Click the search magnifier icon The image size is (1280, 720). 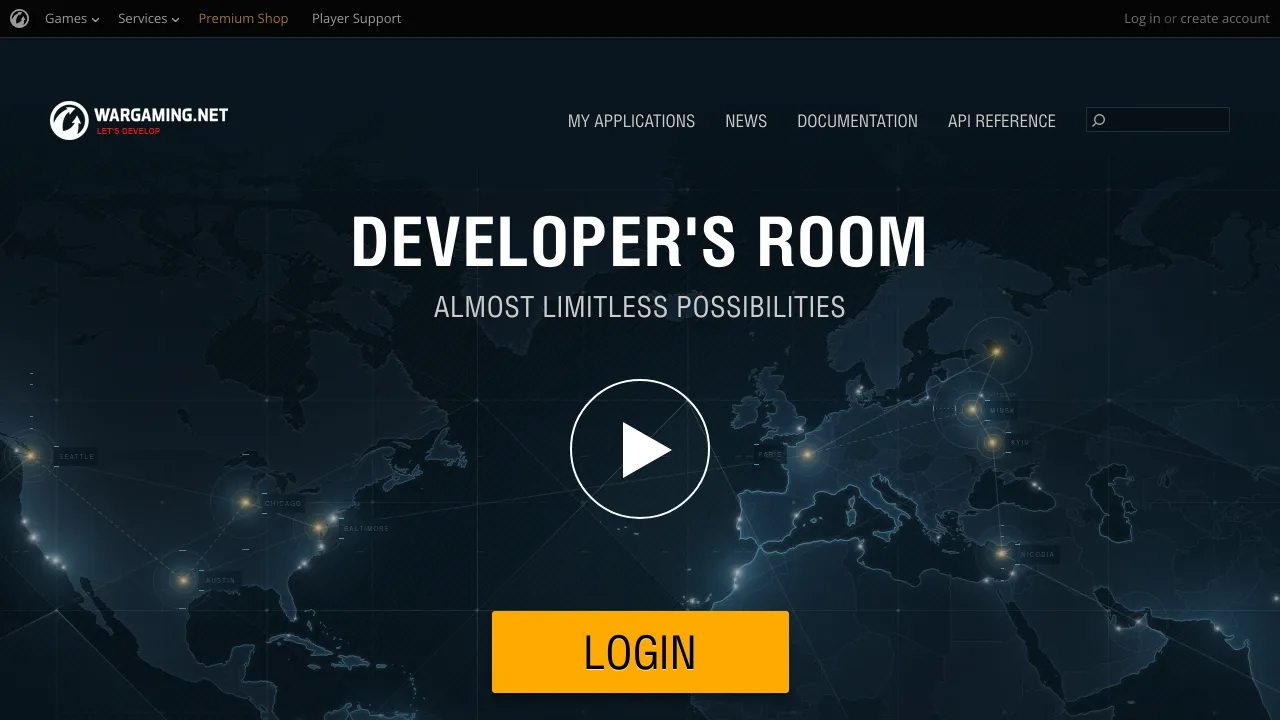(x=1098, y=120)
